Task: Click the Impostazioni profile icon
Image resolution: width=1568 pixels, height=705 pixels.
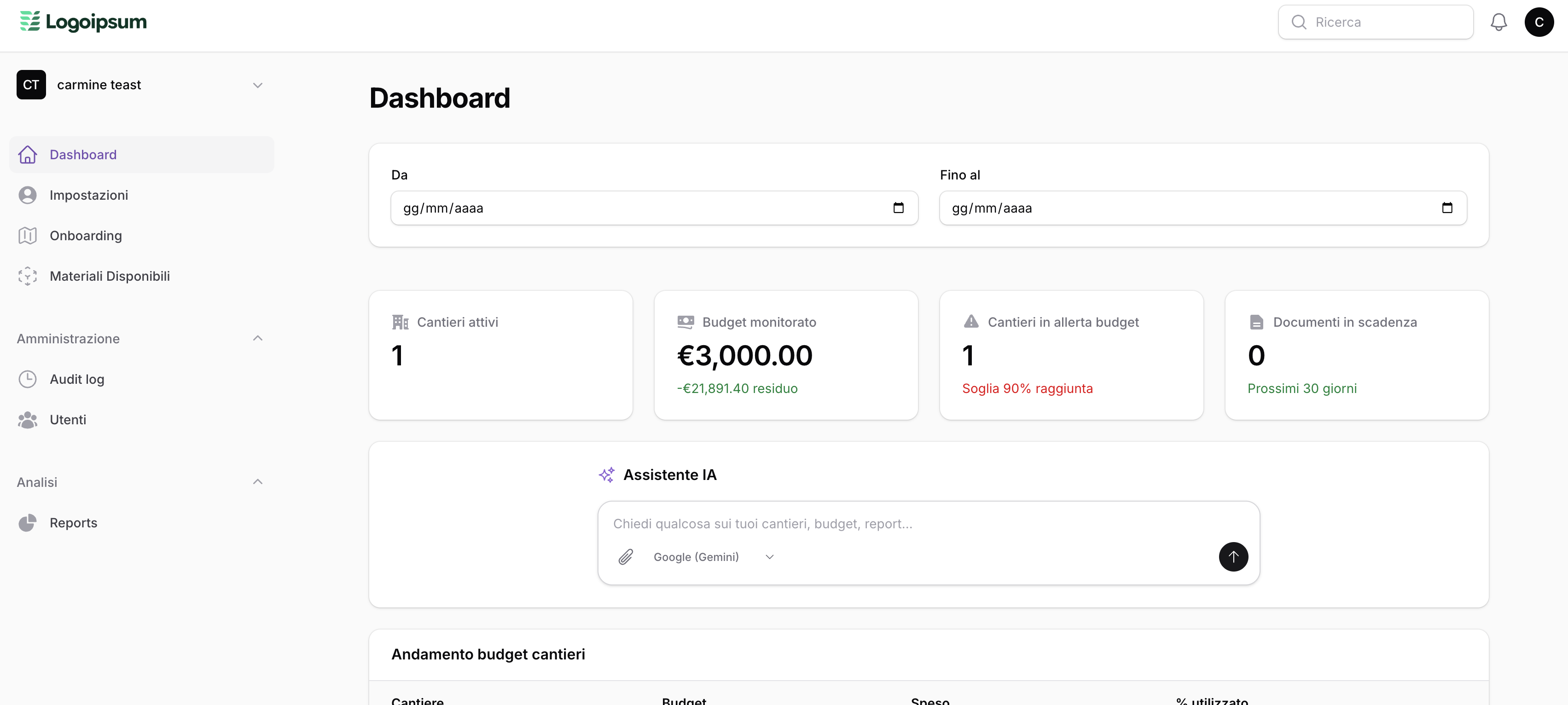Action: tap(27, 195)
